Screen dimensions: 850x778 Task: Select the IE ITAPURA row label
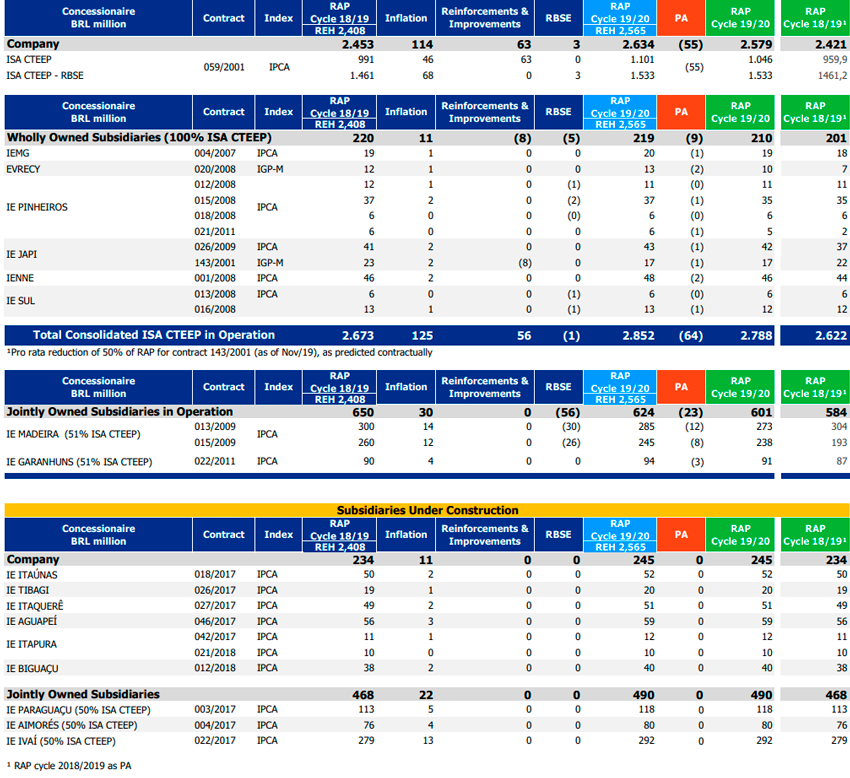click(x=31, y=644)
